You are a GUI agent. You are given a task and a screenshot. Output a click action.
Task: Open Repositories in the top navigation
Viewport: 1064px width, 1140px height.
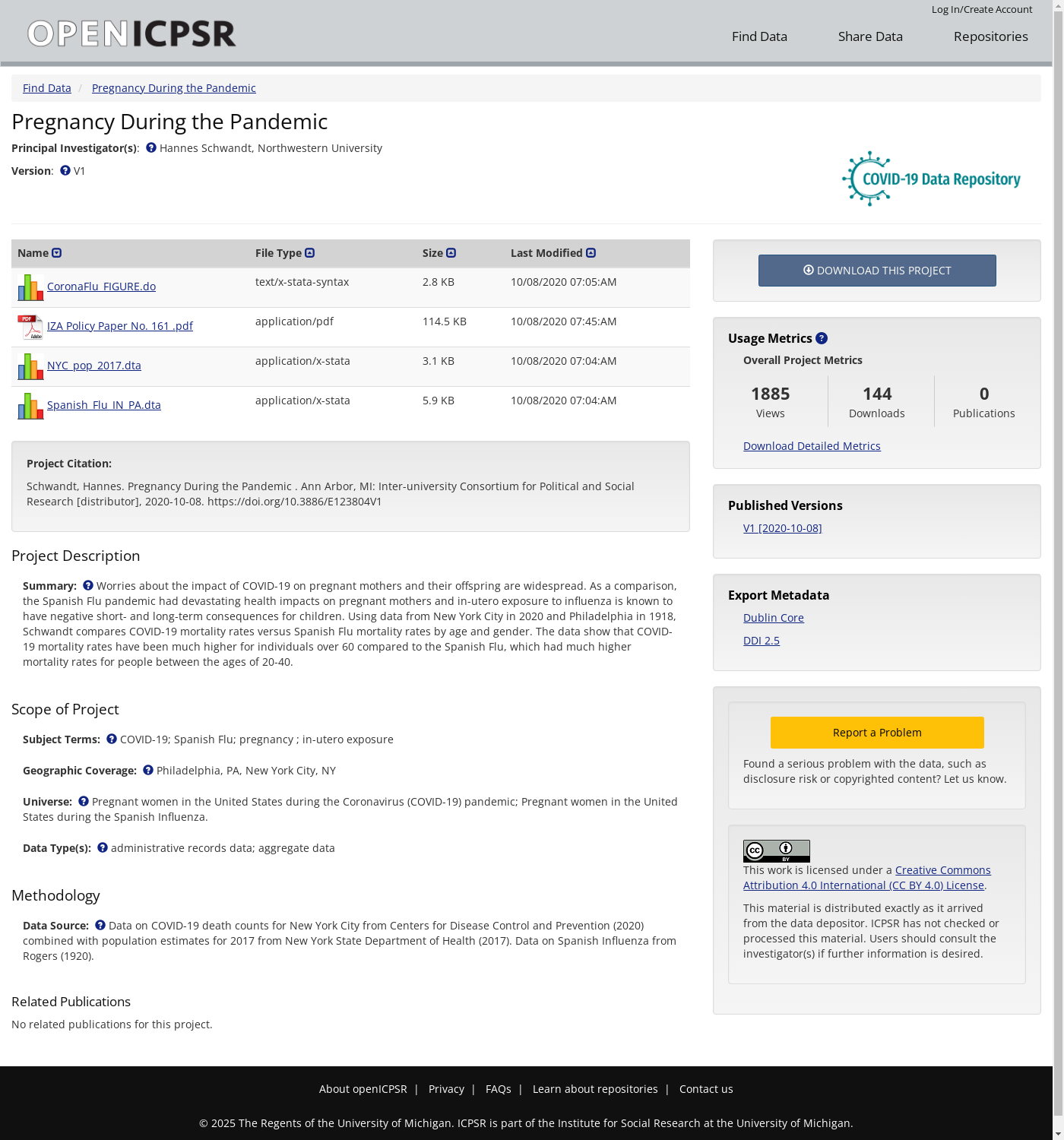coord(990,36)
